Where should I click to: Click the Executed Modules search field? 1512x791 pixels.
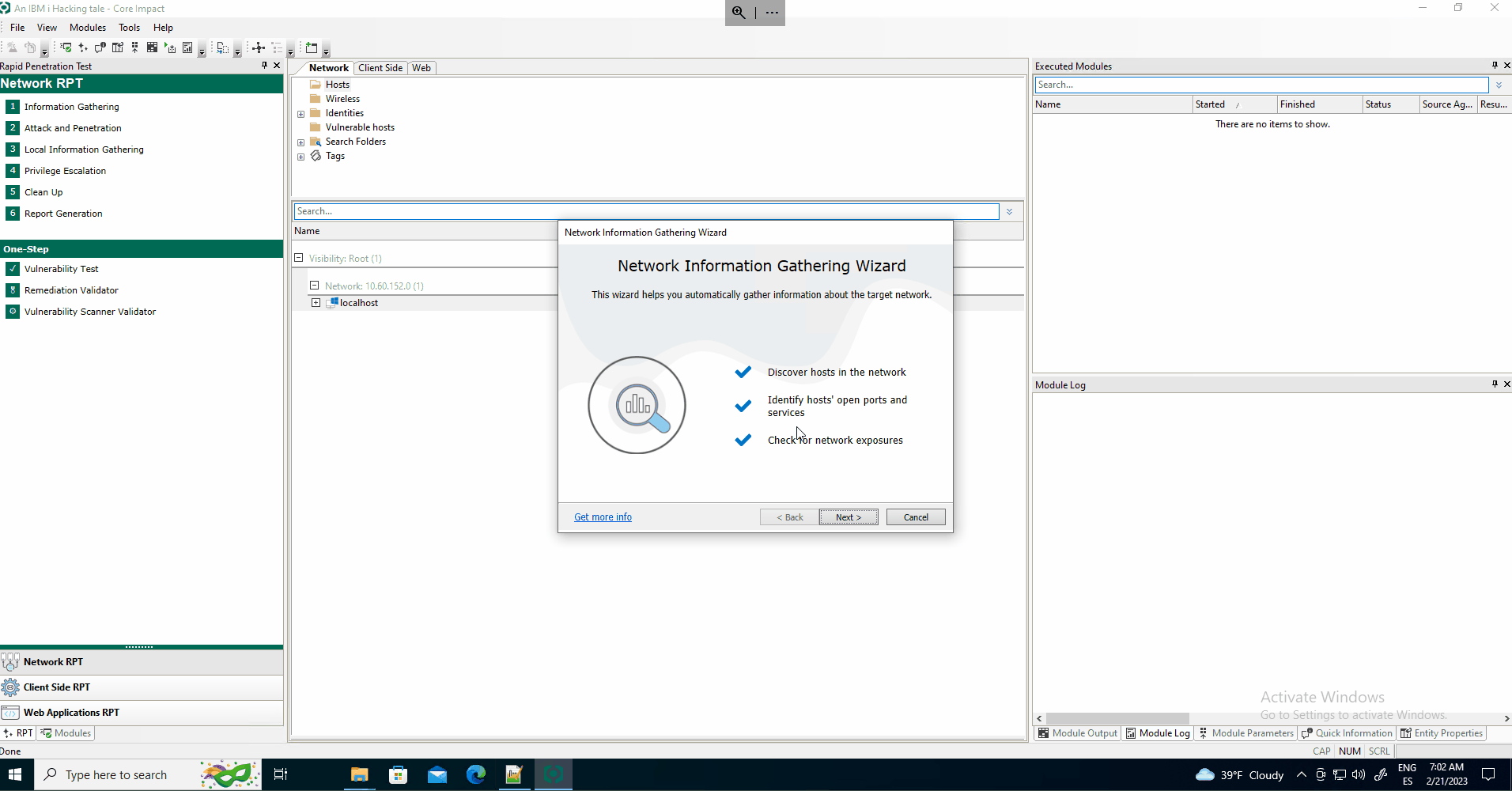(x=1261, y=85)
